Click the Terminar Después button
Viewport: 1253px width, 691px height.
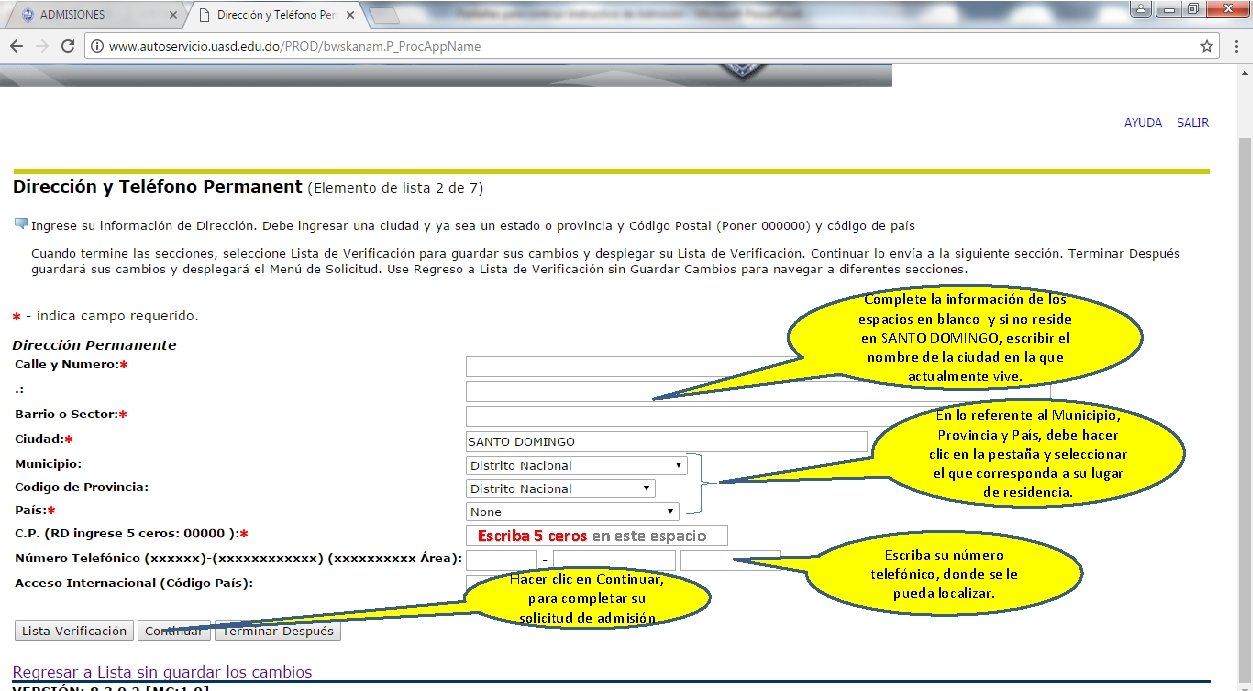278,631
